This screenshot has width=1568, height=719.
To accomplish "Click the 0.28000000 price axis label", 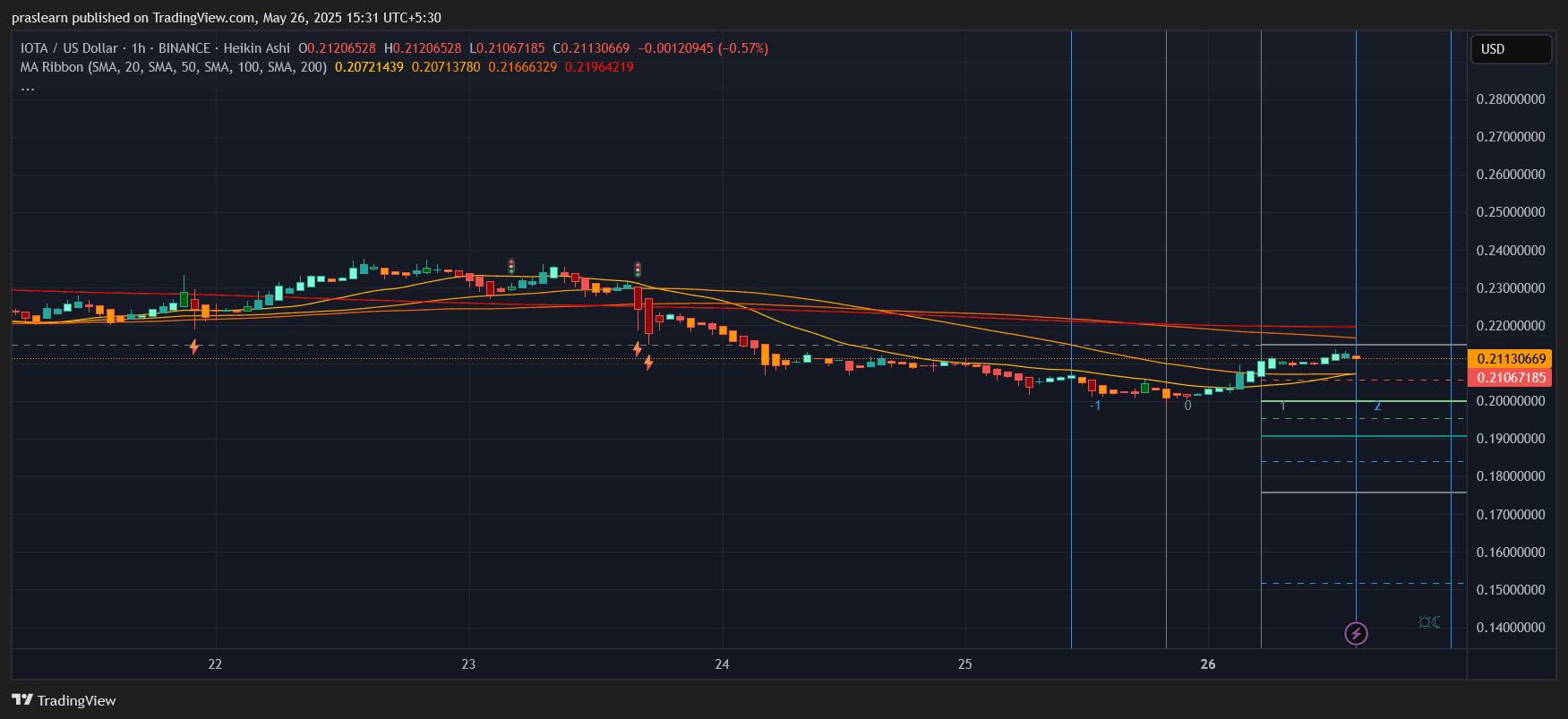I will point(1511,99).
